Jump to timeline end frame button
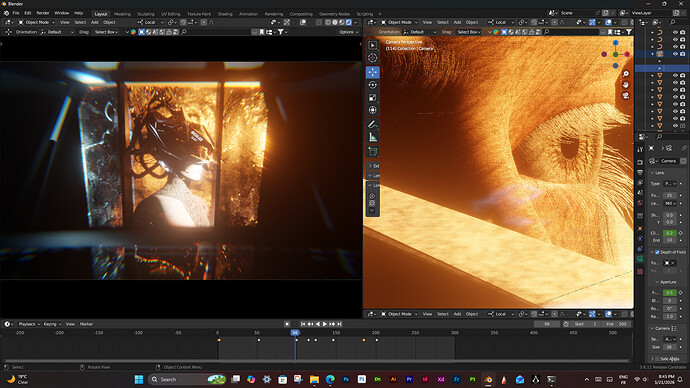Viewport: 690px width, 388px height. 339,324
